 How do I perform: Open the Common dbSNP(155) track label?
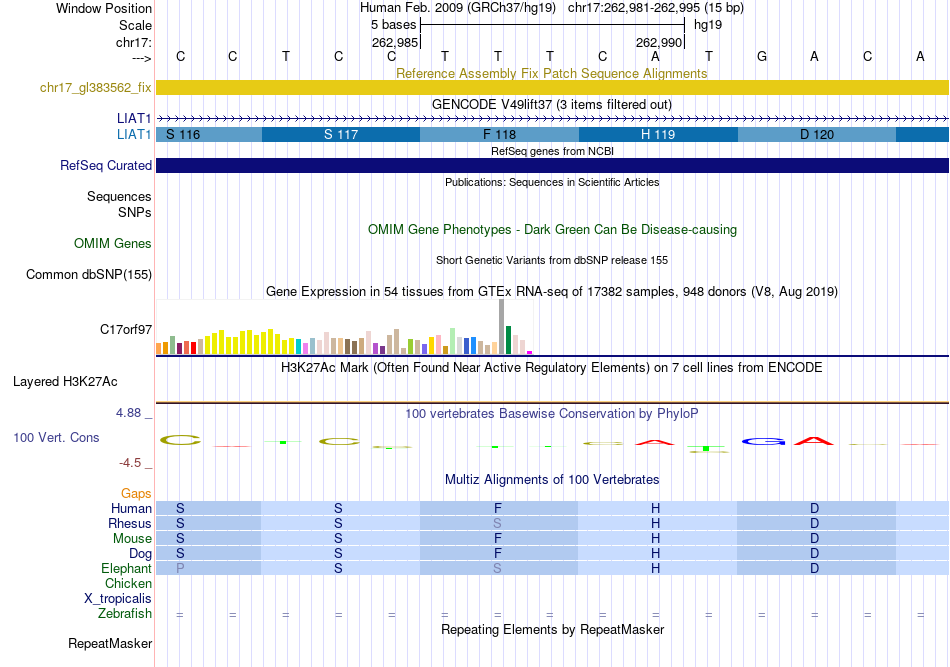(x=89, y=274)
